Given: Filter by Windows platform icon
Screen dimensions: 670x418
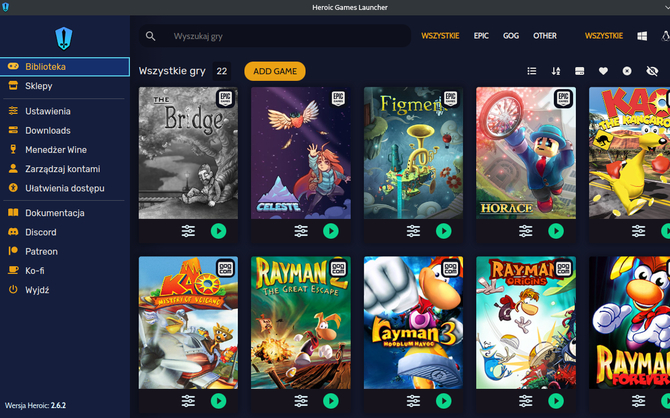Looking at the screenshot, I should pos(642,36).
